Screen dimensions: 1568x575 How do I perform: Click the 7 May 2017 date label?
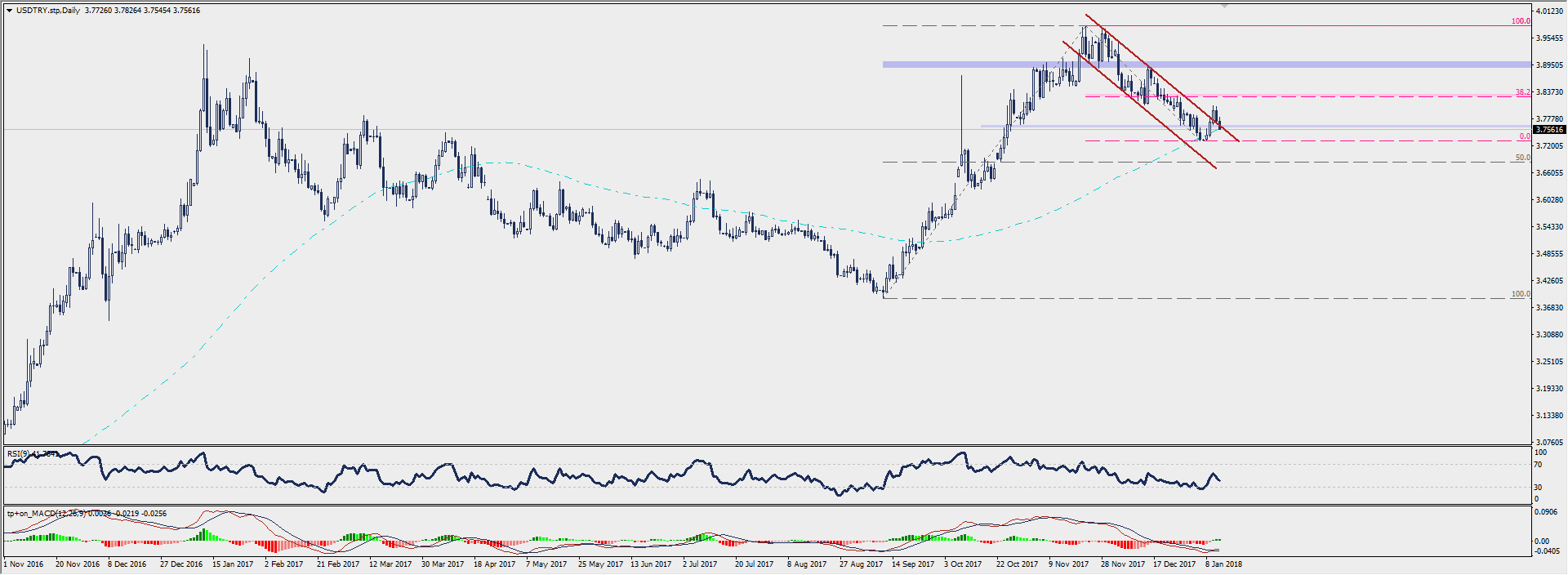click(x=546, y=564)
